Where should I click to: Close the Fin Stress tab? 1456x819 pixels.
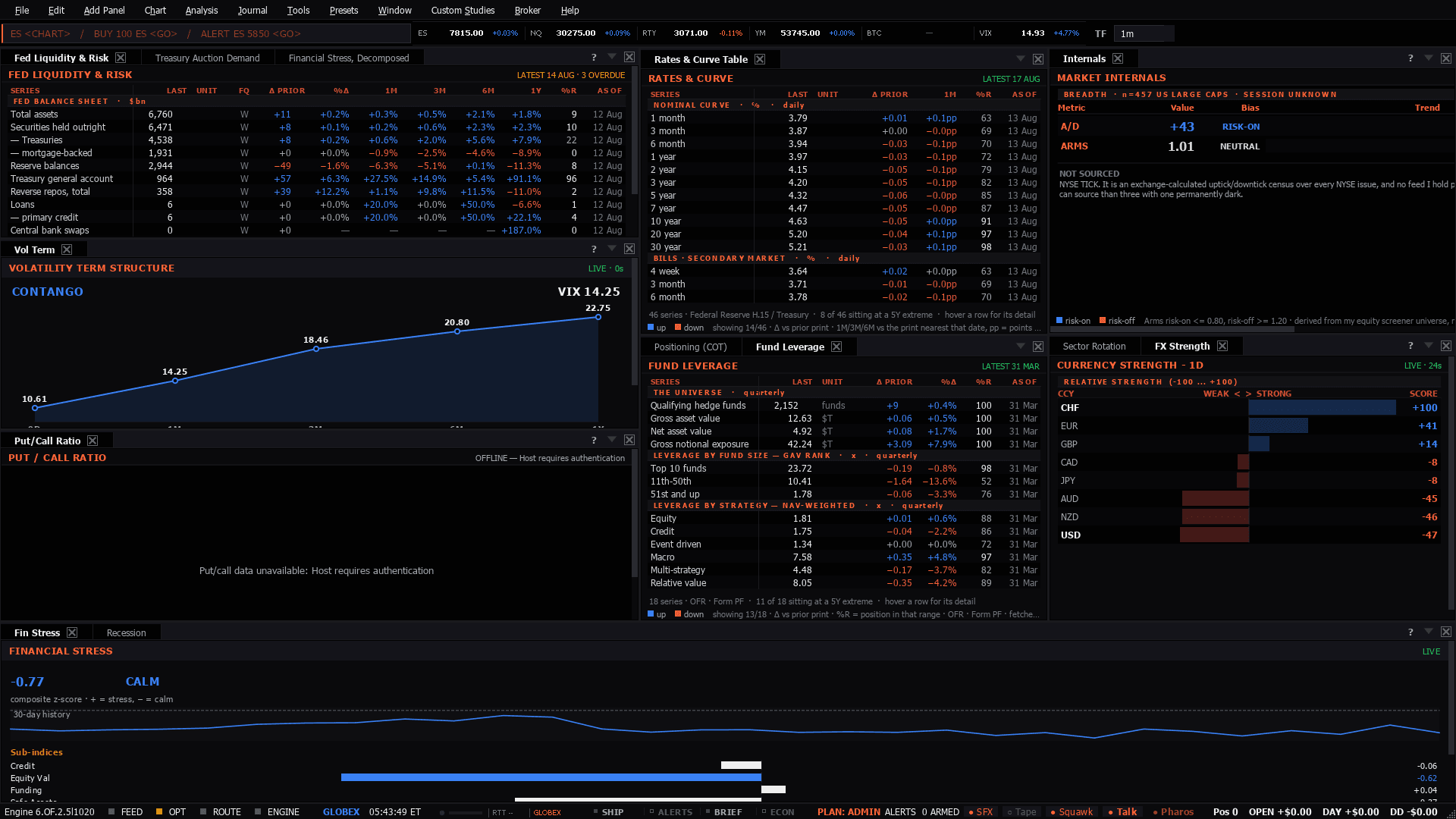(x=72, y=632)
